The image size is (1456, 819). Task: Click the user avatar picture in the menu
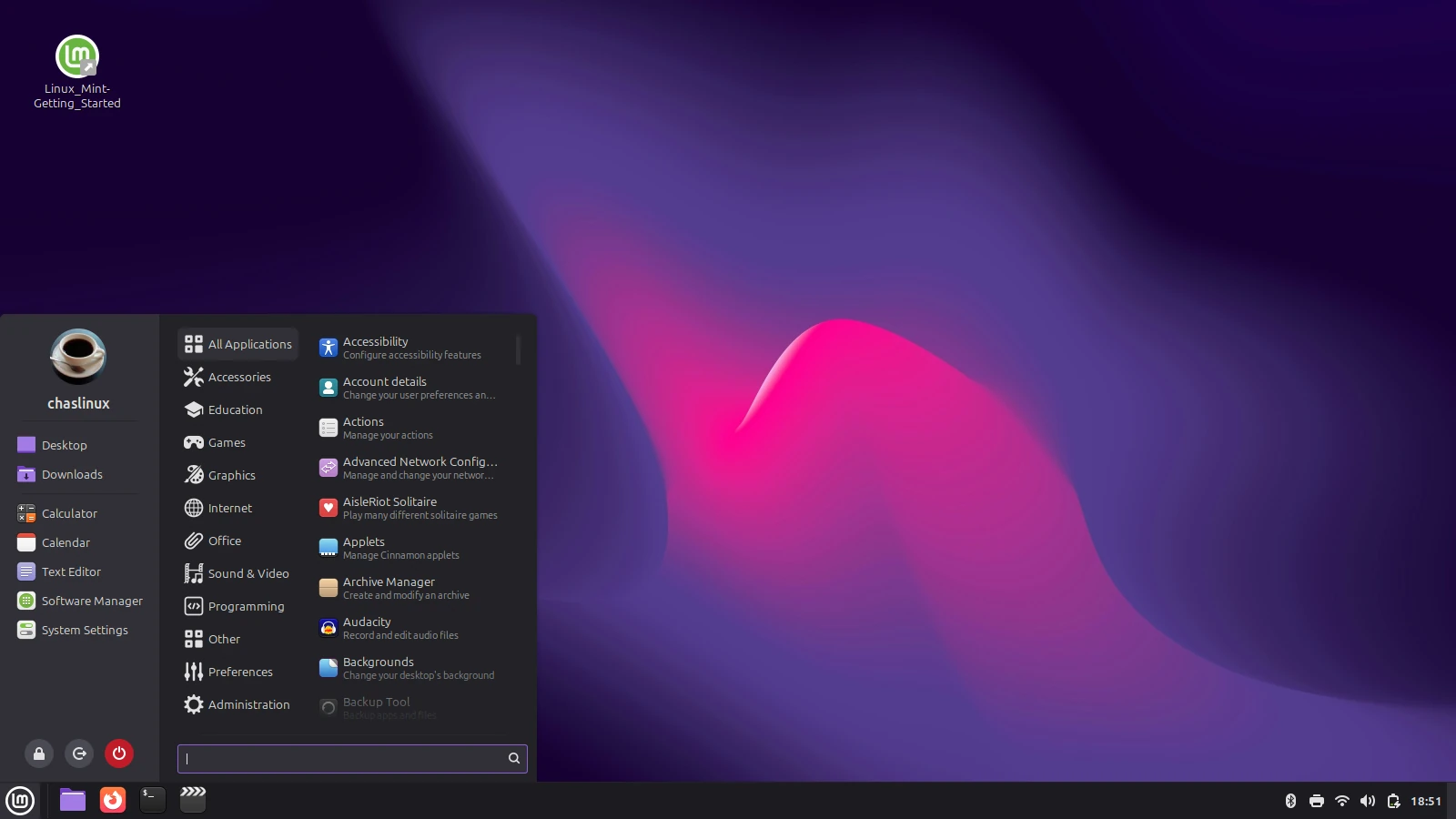coord(77,355)
